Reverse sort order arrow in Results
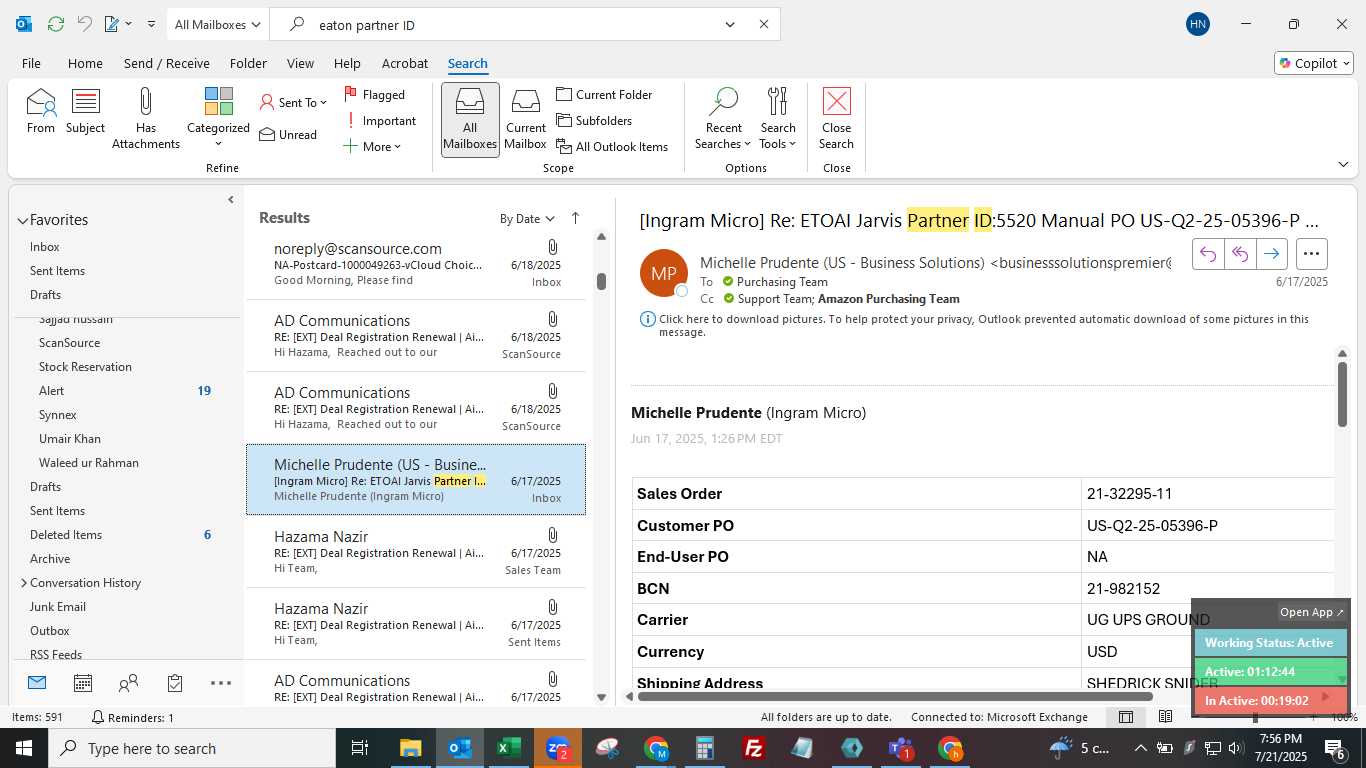The image size is (1366, 768). coord(575,218)
